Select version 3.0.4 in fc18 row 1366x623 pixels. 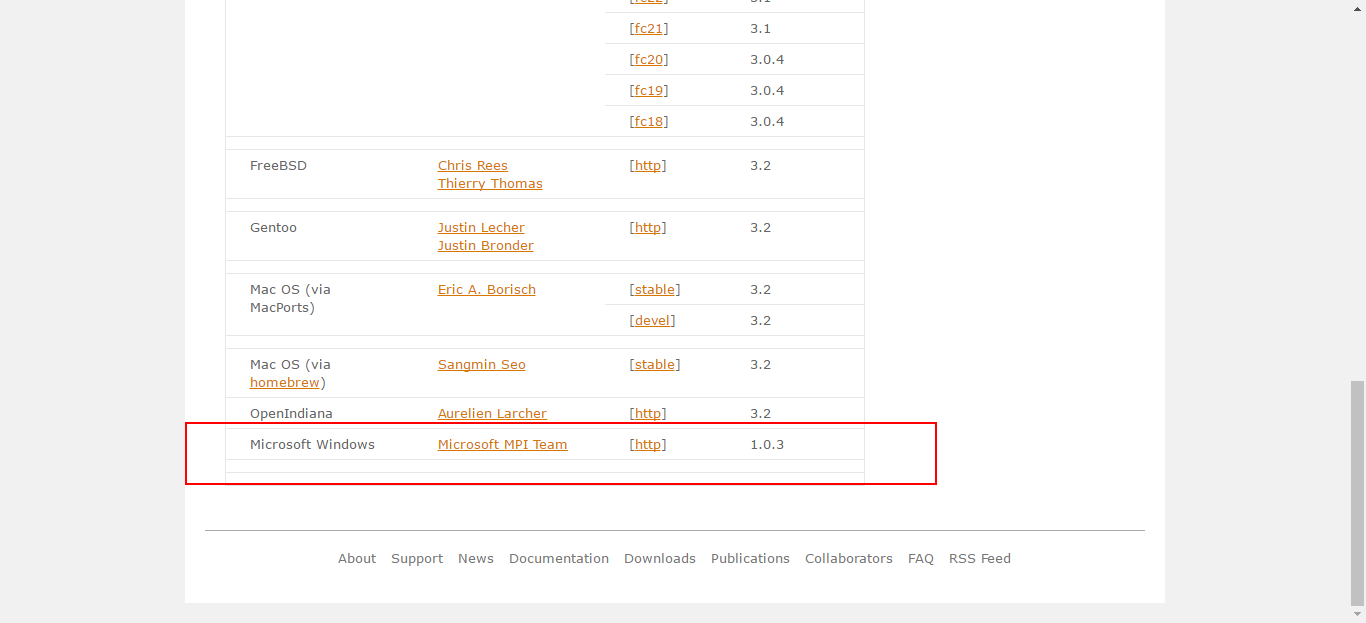[x=767, y=121]
